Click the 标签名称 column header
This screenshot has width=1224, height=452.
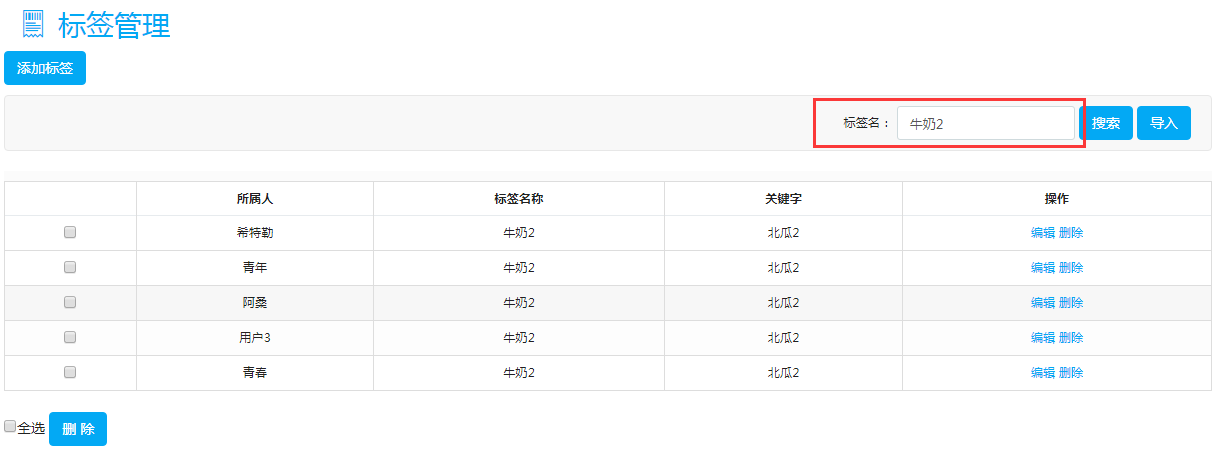coord(519,199)
